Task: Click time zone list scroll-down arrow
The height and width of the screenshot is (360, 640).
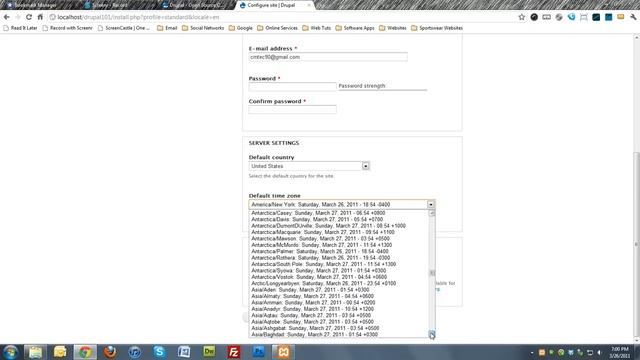Action: click(x=432, y=334)
